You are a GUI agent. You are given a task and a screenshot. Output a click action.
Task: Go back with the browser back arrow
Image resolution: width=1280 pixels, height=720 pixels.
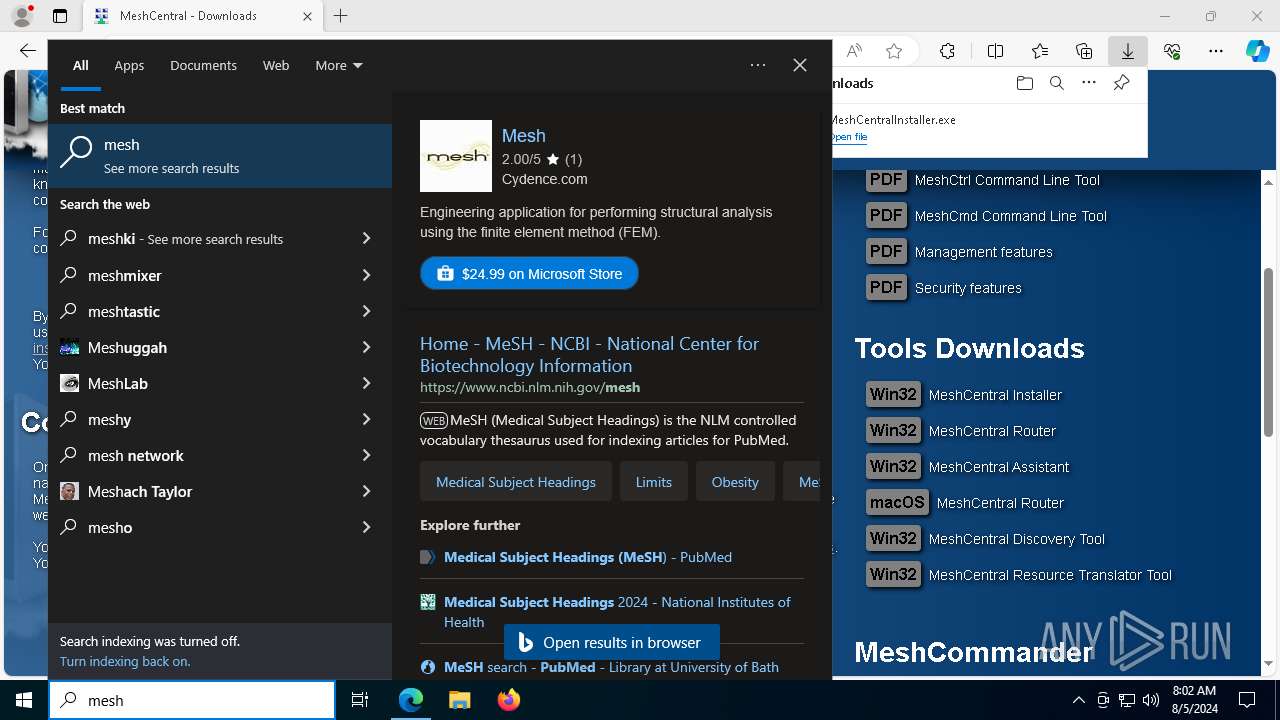click(x=27, y=51)
